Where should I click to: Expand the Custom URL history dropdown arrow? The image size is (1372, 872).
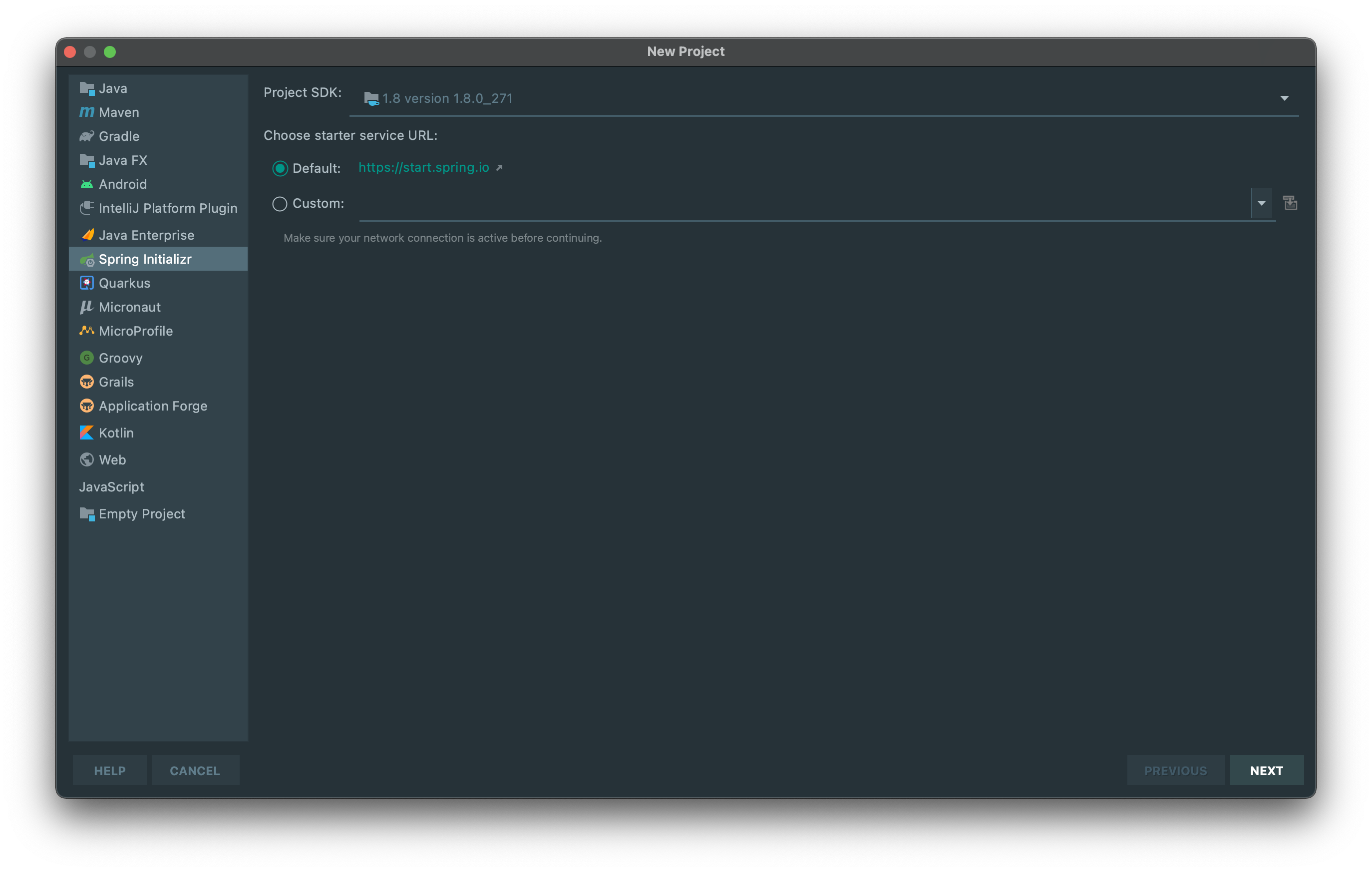click(1261, 203)
